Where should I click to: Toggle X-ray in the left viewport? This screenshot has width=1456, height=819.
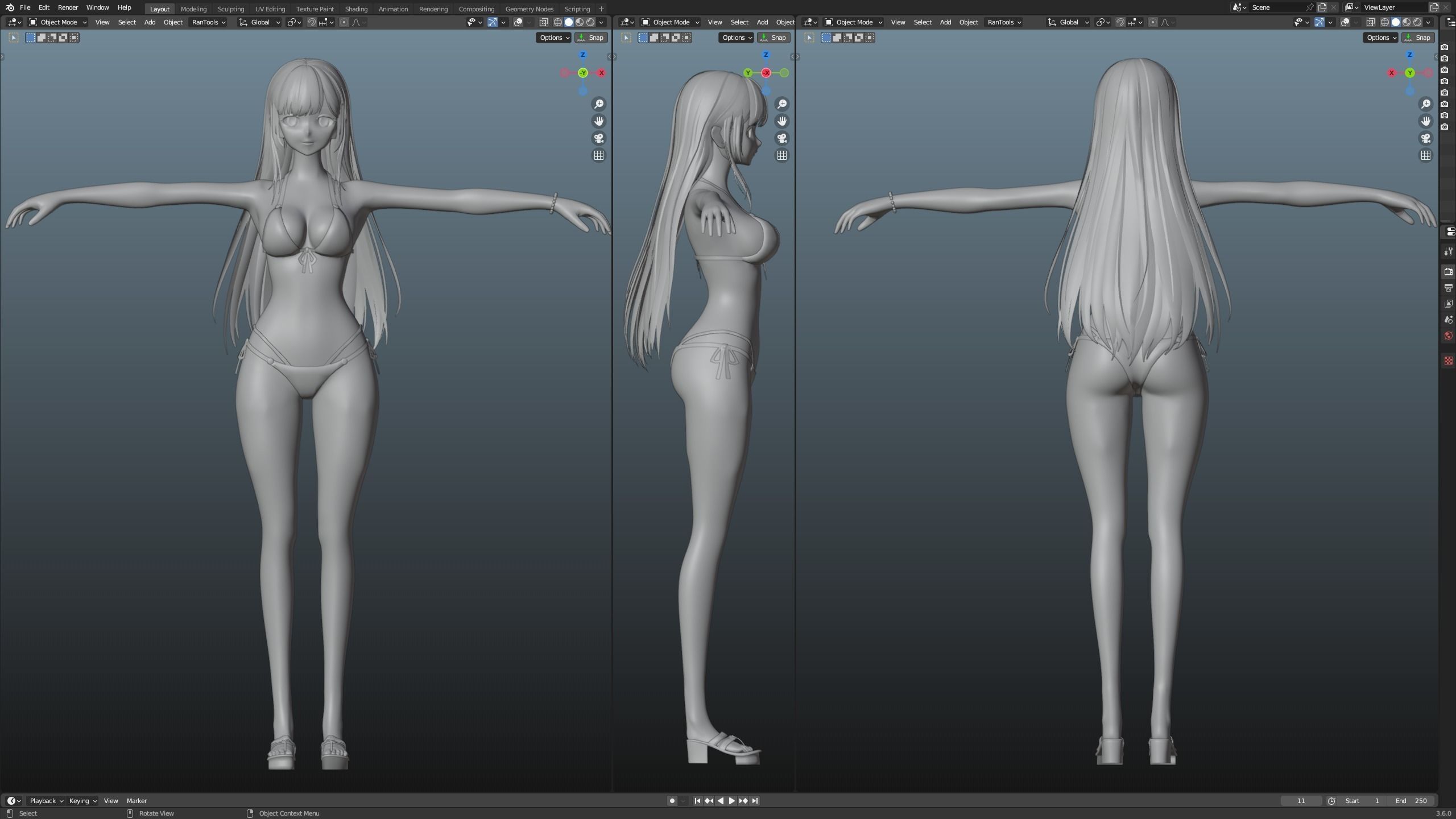click(543, 22)
